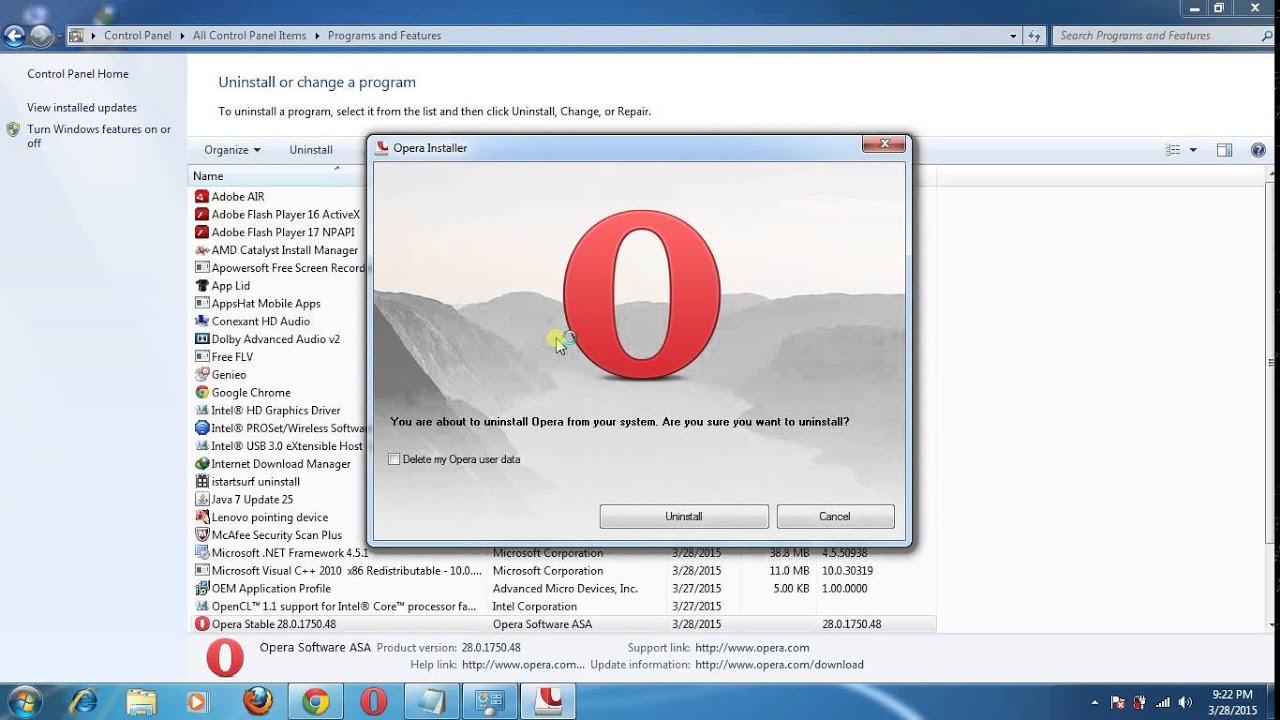
Task: Open Windows Media Player from taskbar
Action: [197, 702]
